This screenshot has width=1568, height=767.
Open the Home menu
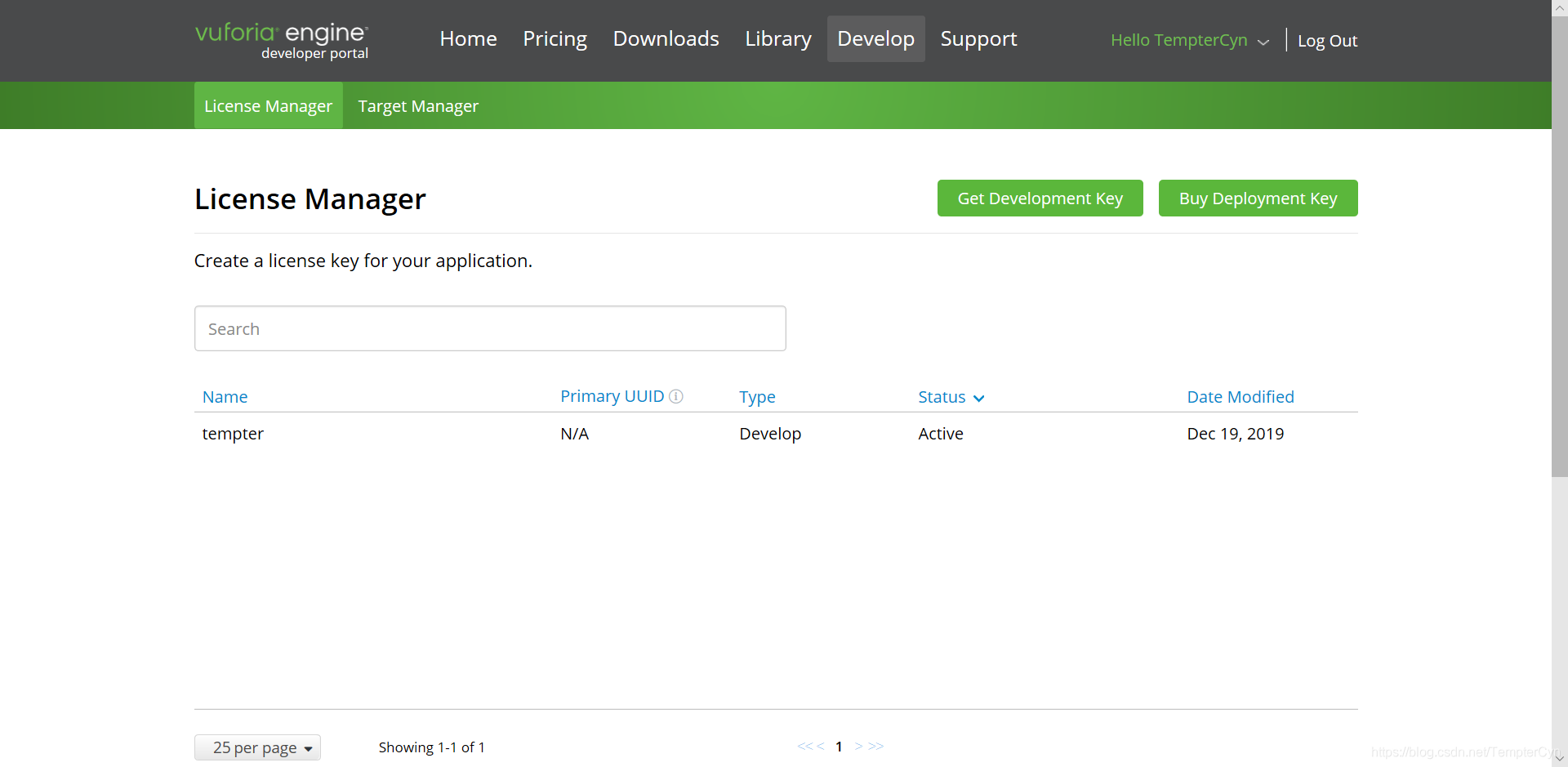pos(468,38)
